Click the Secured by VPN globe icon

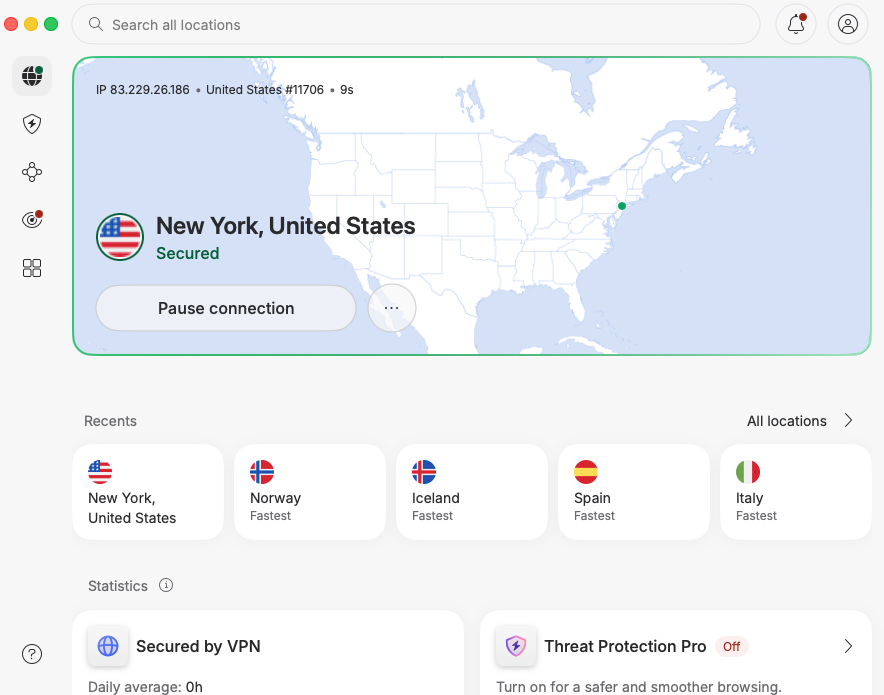pos(108,646)
